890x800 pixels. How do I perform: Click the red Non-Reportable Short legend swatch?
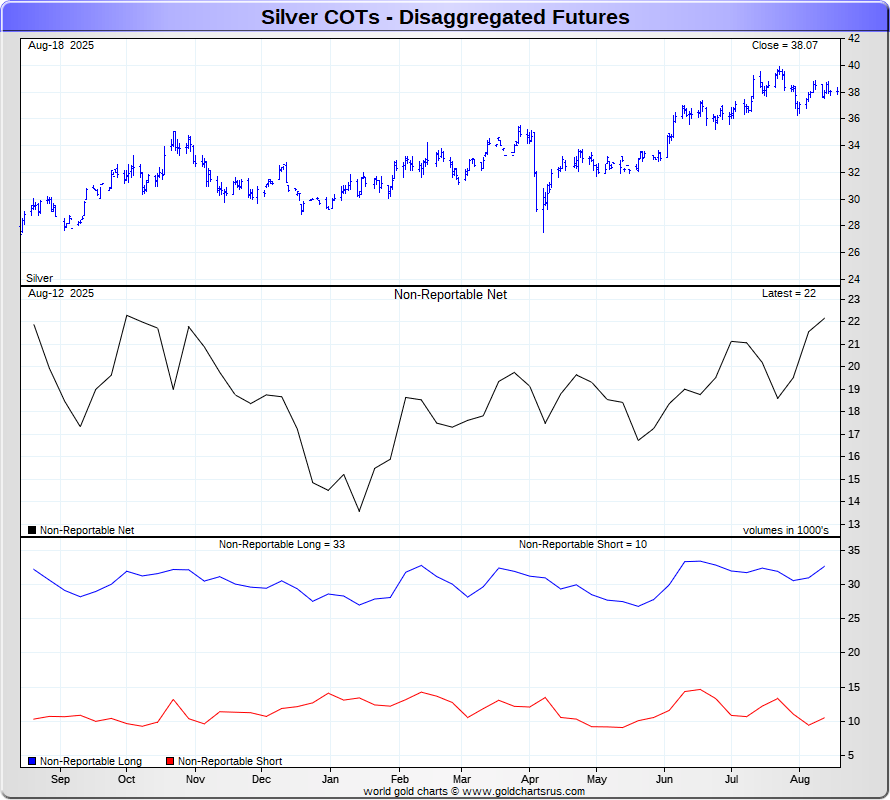pyautogui.click(x=170, y=761)
